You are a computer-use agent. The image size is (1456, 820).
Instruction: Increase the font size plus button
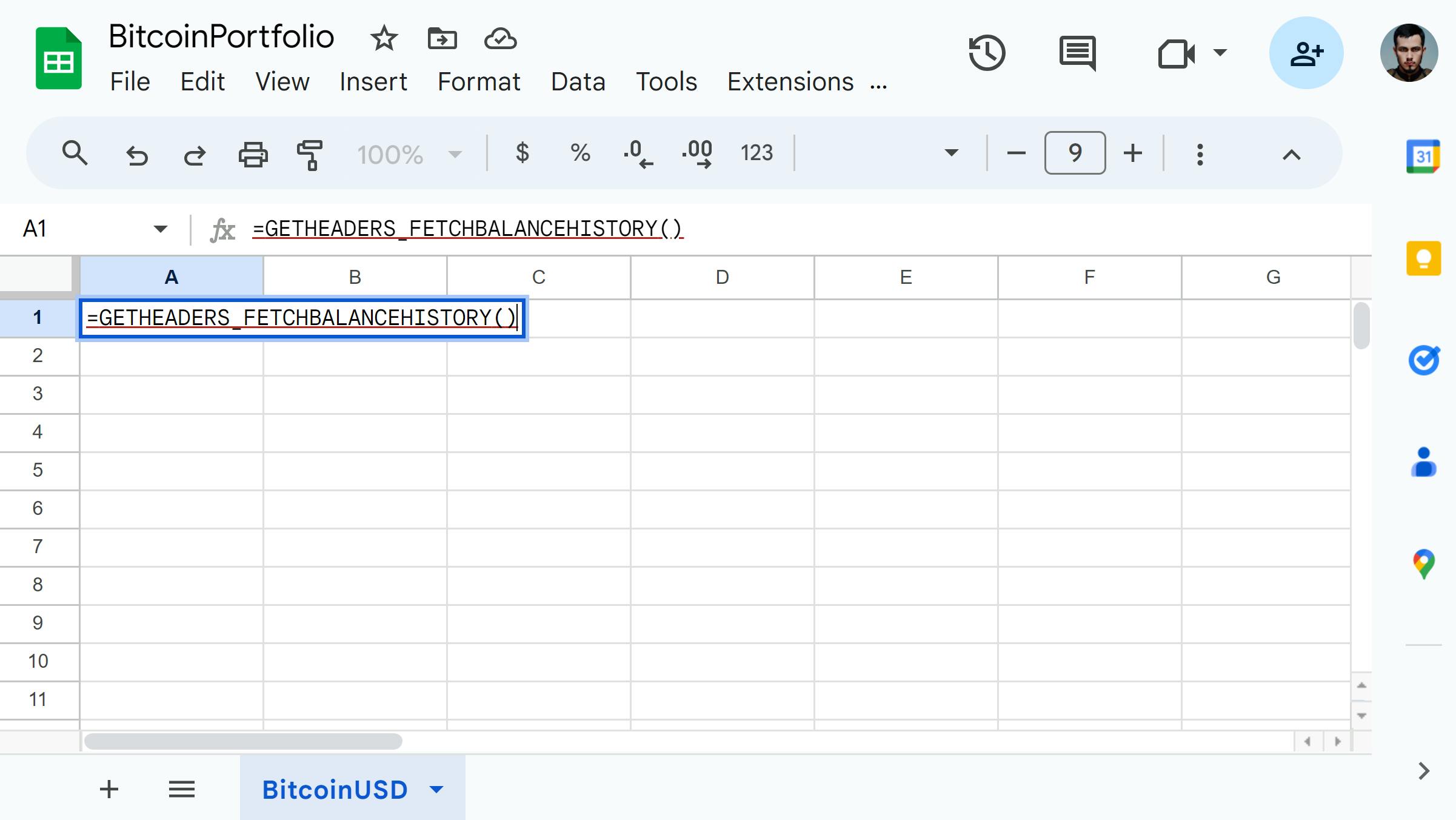(1132, 153)
